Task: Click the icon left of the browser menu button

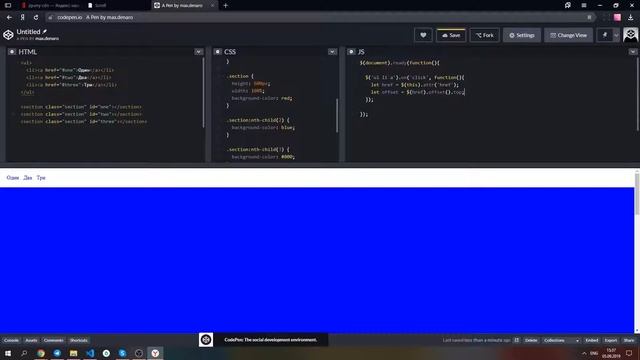Action: click(x=568, y=5)
